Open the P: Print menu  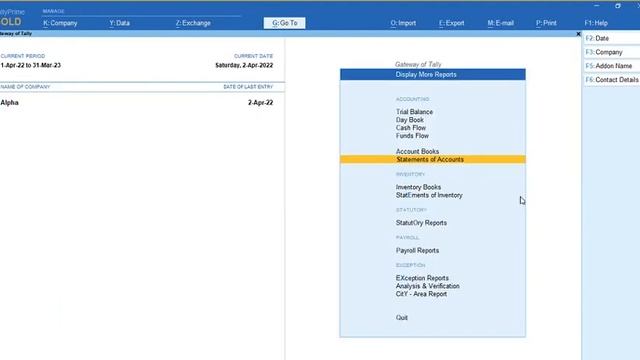tap(546, 23)
